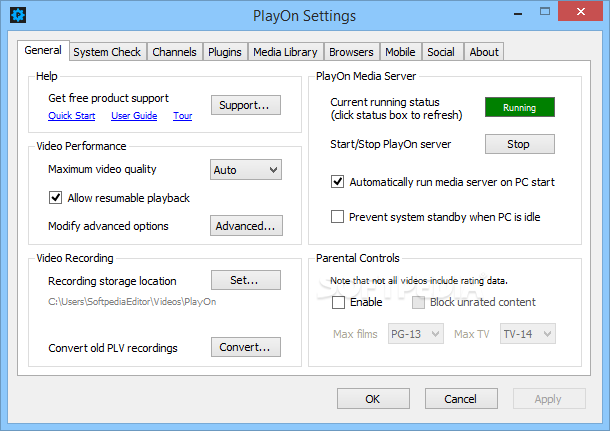Select the General tab

click(x=43, y=50)
